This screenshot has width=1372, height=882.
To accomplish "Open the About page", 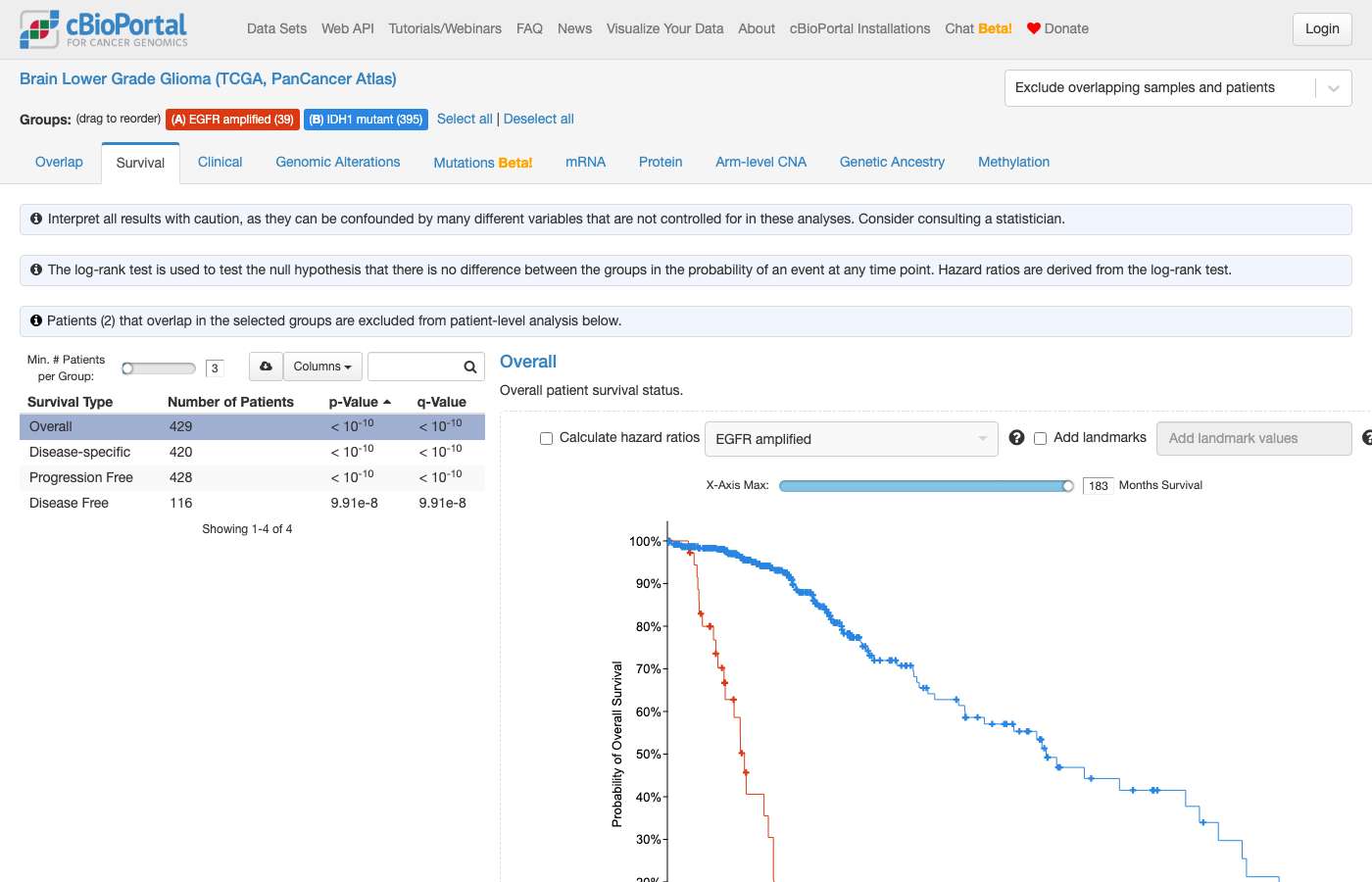I will [x=757, y=28].
